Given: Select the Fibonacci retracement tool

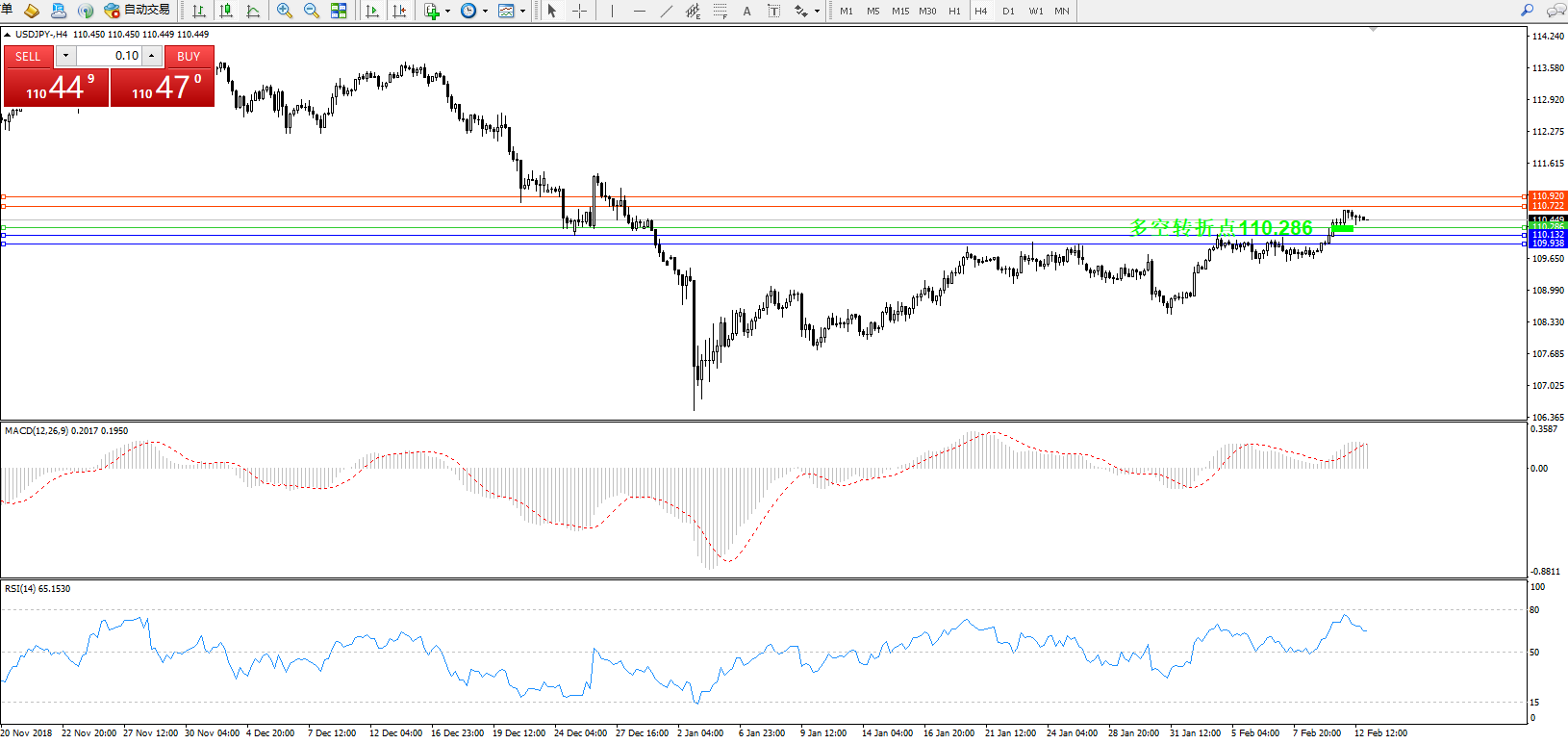Looking at the screenshot, I should (720, 11).
